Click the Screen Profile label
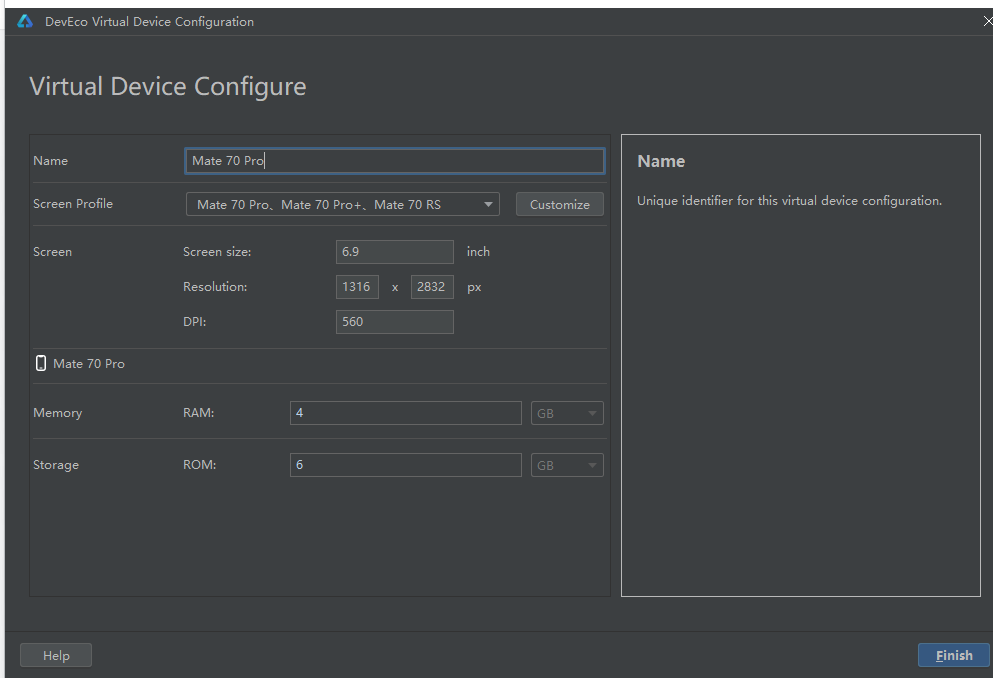The width and height of the screenshot is (993, 678). (73, 204)
